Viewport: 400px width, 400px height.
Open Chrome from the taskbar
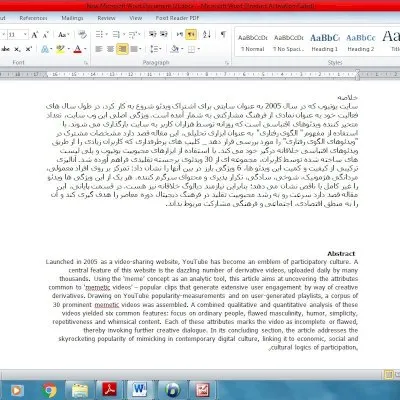pos(49,390)
